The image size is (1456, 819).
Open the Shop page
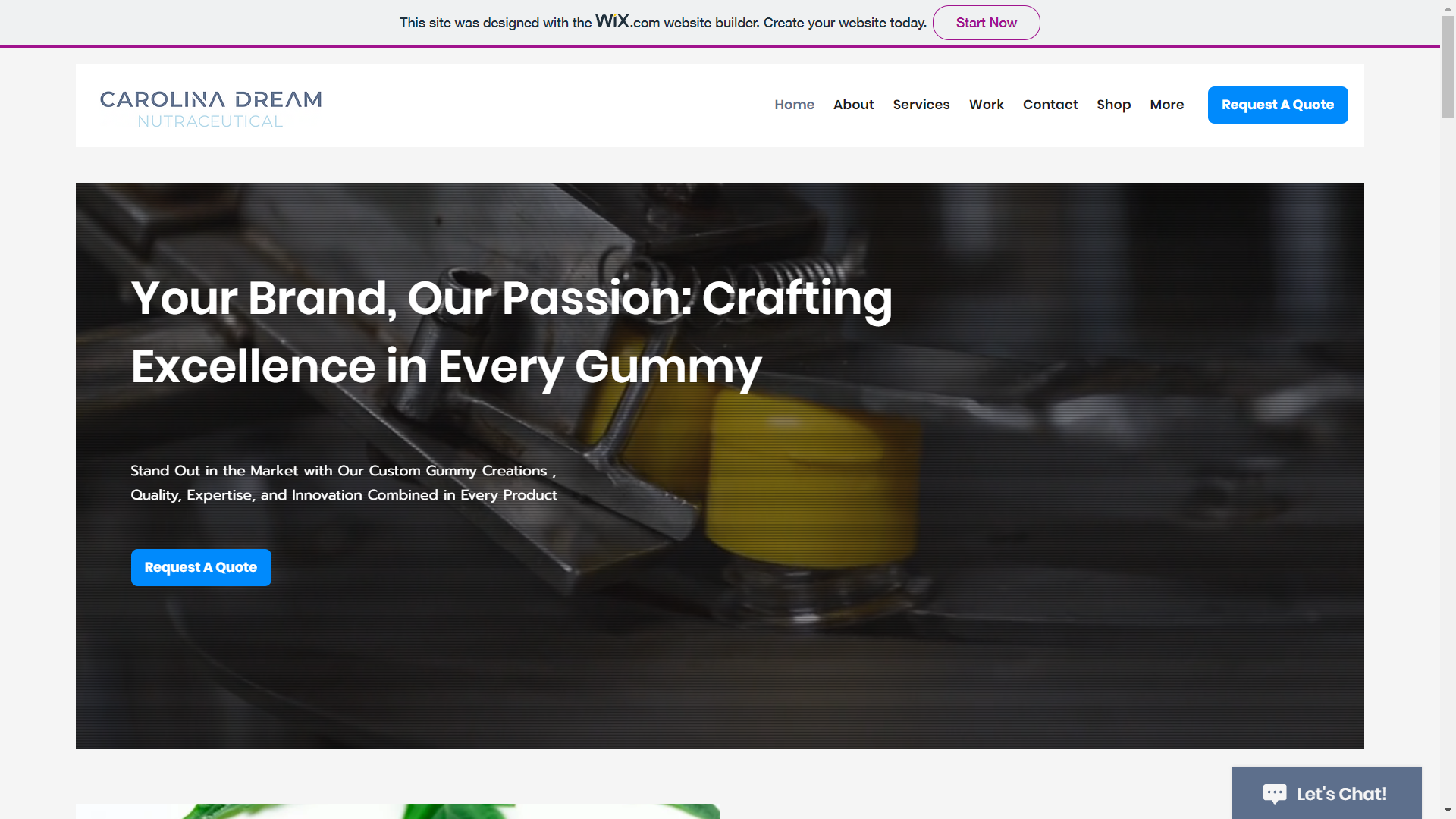1113,105
